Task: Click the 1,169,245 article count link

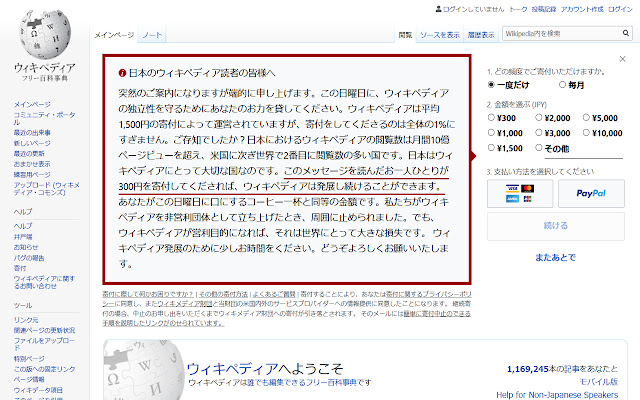Action: click(x=528, y=369)
